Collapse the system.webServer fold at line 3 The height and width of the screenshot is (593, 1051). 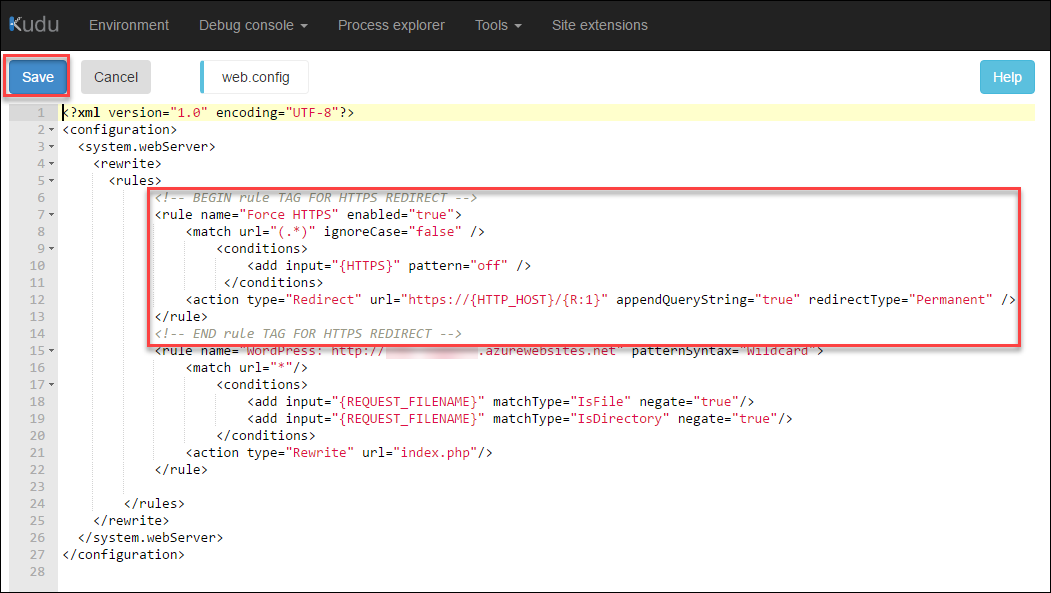point(52,147)
